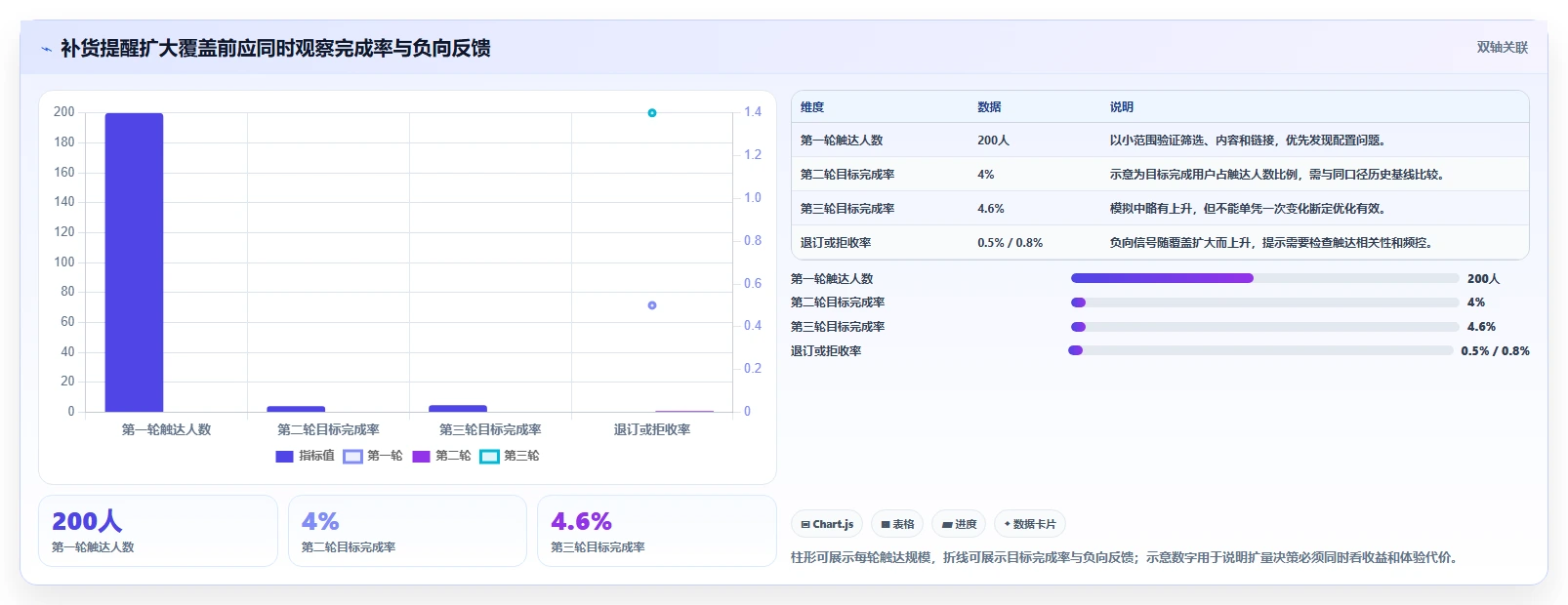1568x605 pixels.
Task: Click the x-axis label 第二轮目标完成率
Action: point(328,429)
